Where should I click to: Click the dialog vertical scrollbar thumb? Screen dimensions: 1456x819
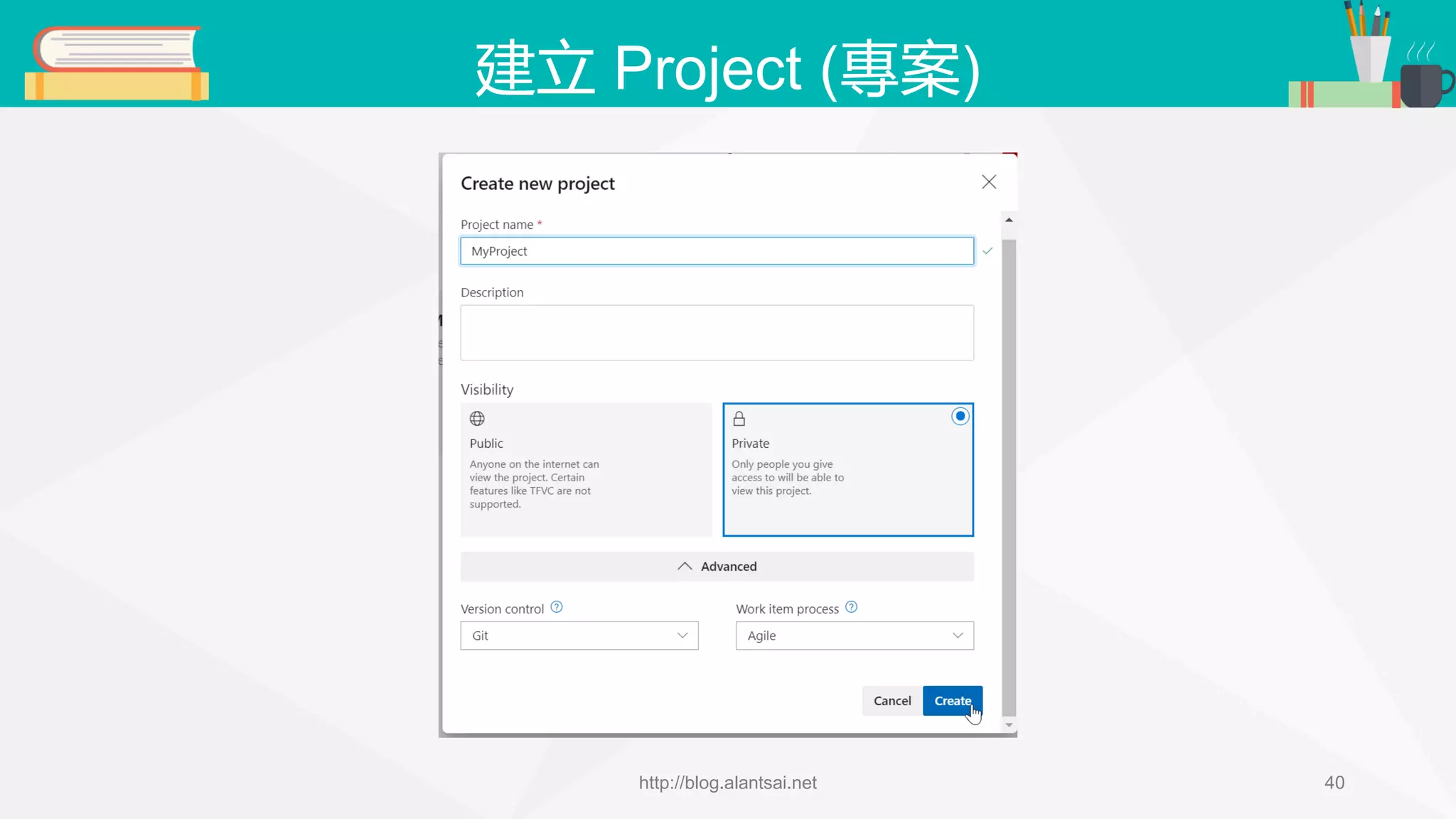pos(1008,478)
